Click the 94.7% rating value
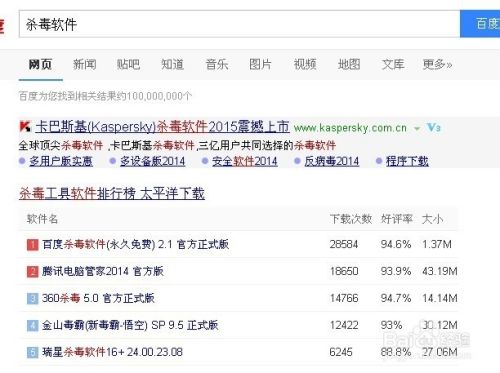Screen dimensions: 500x373 [396, 298]
